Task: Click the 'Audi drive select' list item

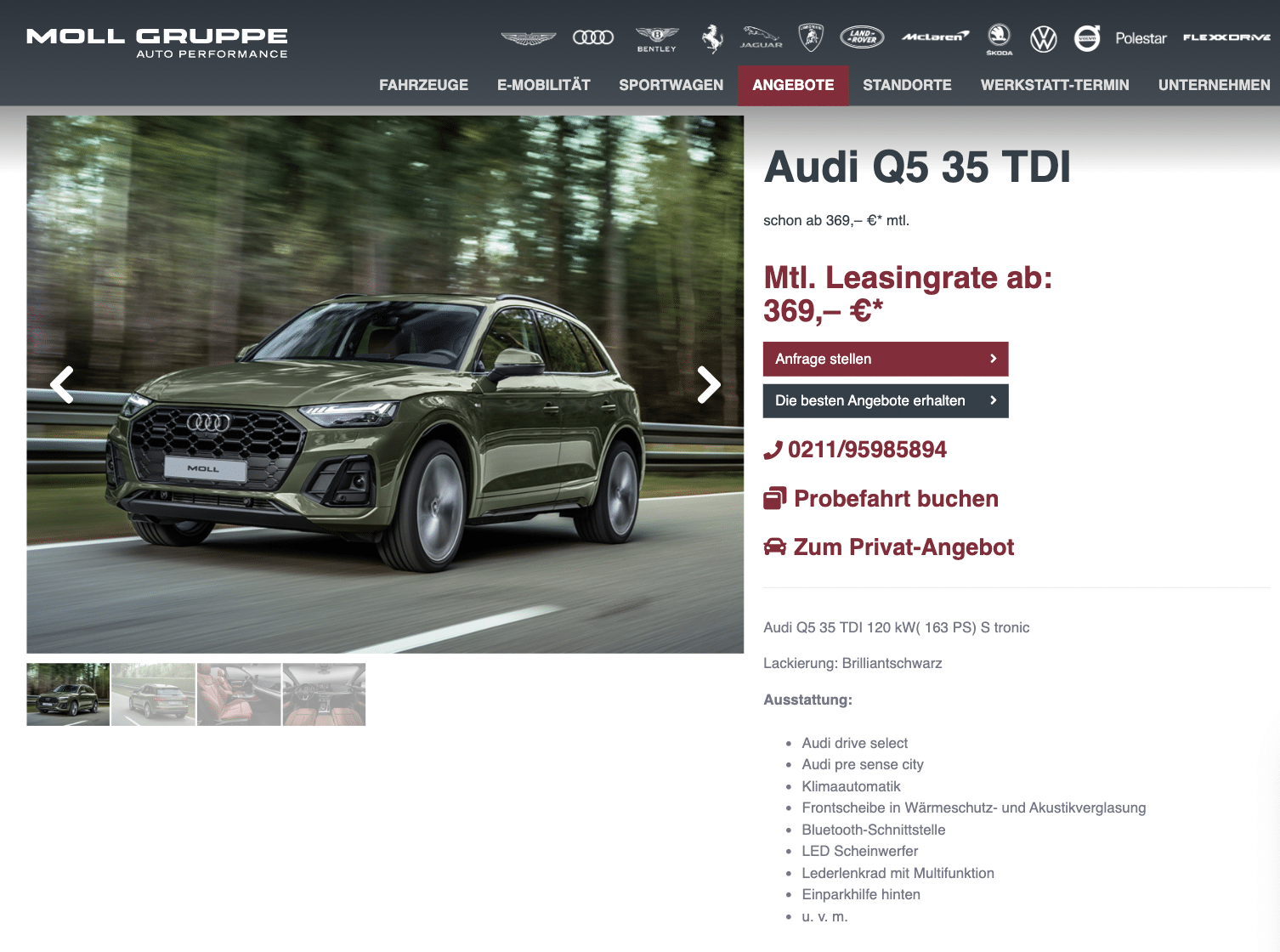Action: [854, 743]
